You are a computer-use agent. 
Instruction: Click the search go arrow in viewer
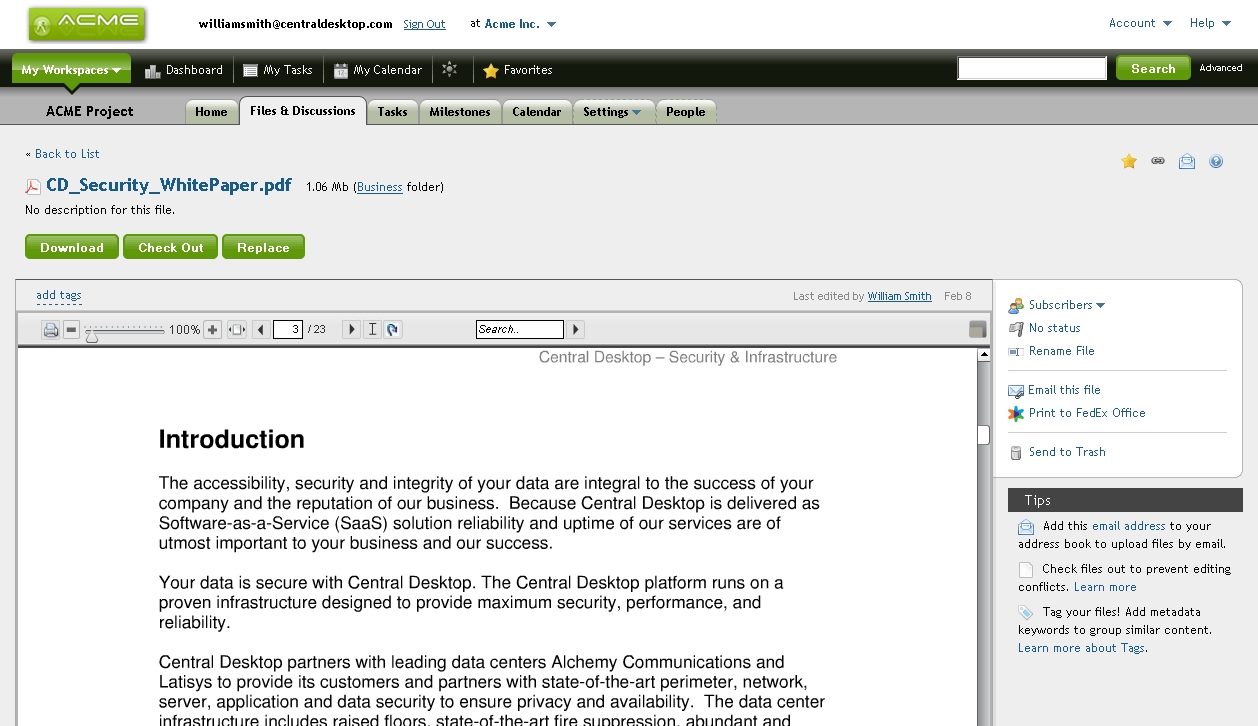click(x=576, y=329)
